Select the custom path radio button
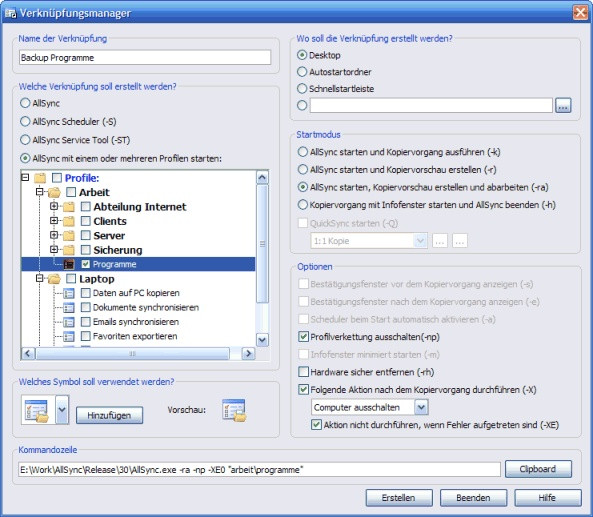Screen dimensions: 593x517 point(302,105)
